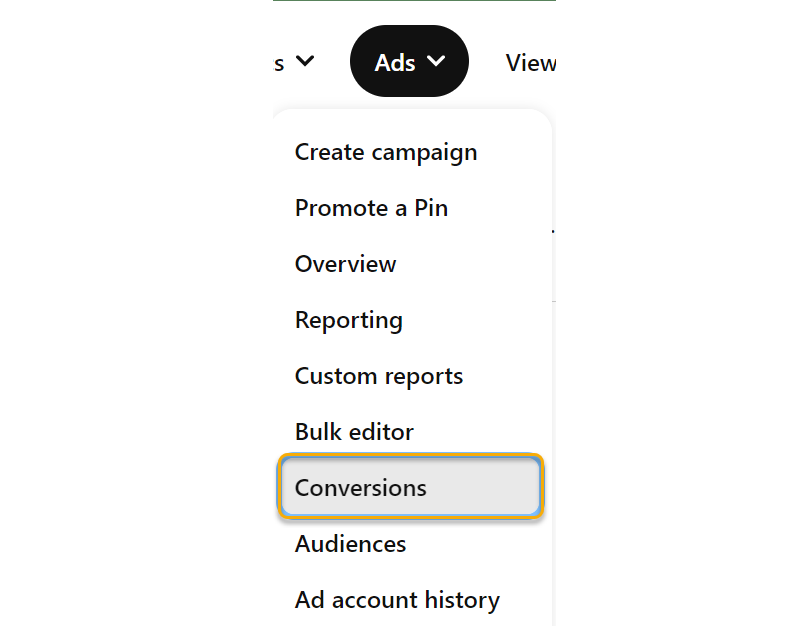807x626 pixels.
Task: Open the View menu in the top bar
Action: point(530,63)
